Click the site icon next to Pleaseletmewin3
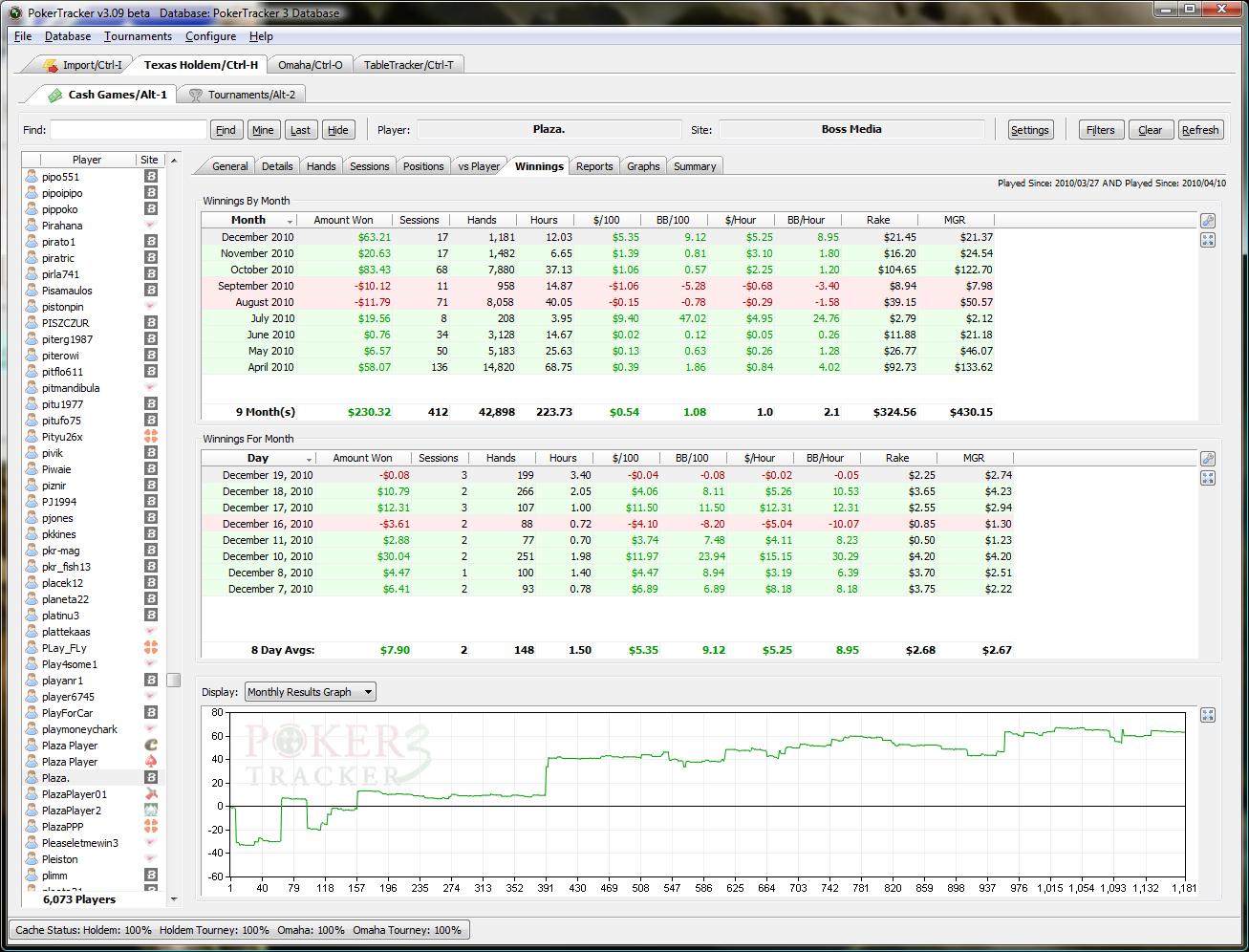The width and height of the screenshot is (1249, 952). (x=151, y=843)
